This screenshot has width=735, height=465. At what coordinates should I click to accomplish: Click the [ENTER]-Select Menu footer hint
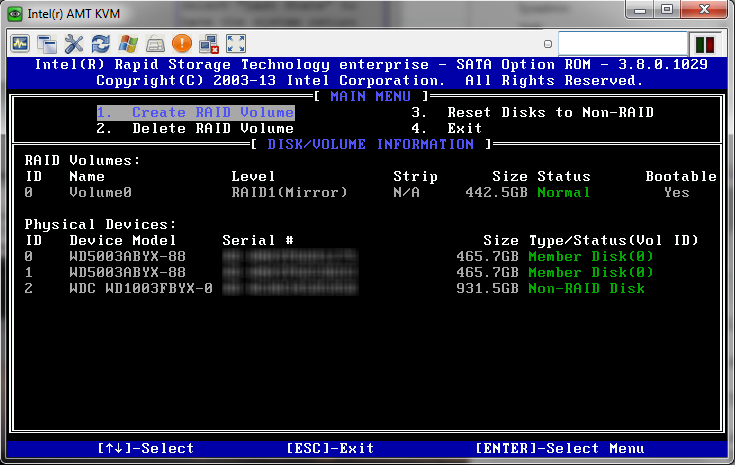coord(560,449)
